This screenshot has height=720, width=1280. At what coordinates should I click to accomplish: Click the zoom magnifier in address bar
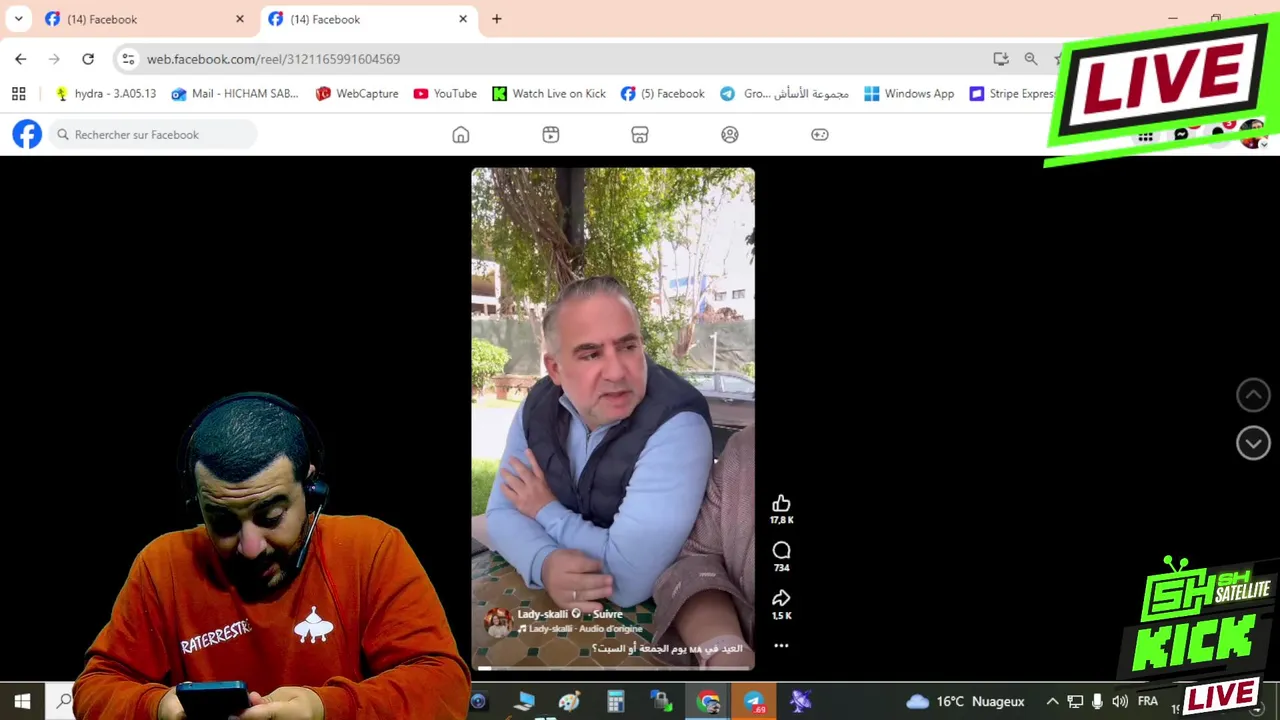(x=1031, y=59)
